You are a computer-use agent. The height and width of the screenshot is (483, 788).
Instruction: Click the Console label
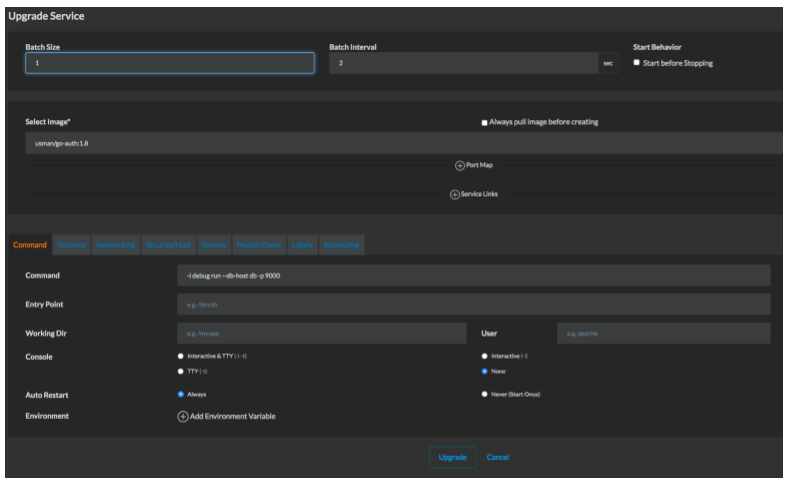pos(39,356)
